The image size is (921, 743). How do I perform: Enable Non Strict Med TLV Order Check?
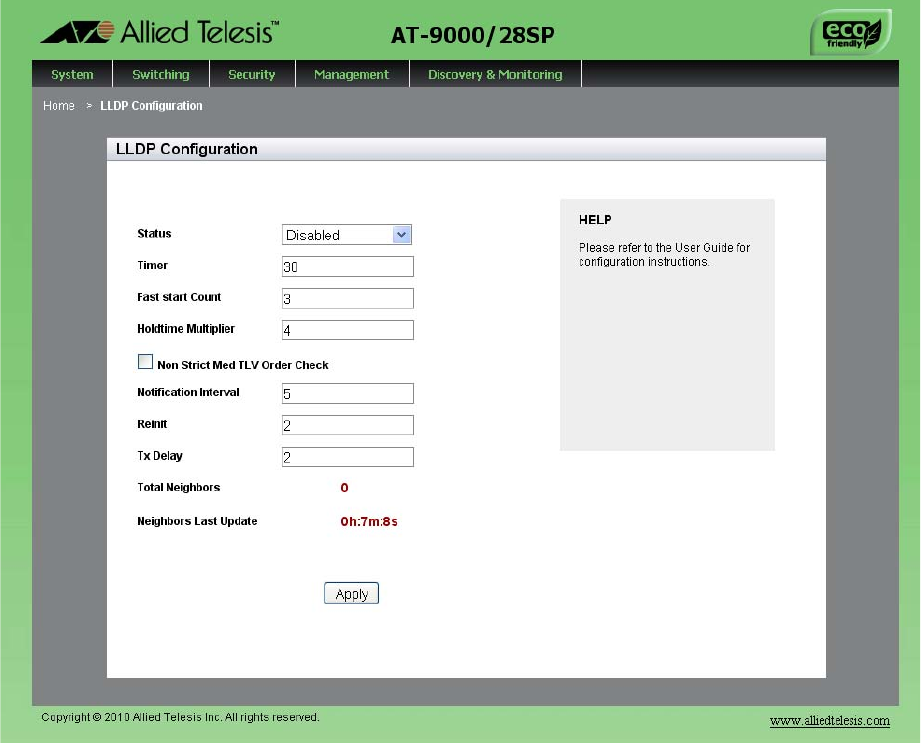click(145, 362)
